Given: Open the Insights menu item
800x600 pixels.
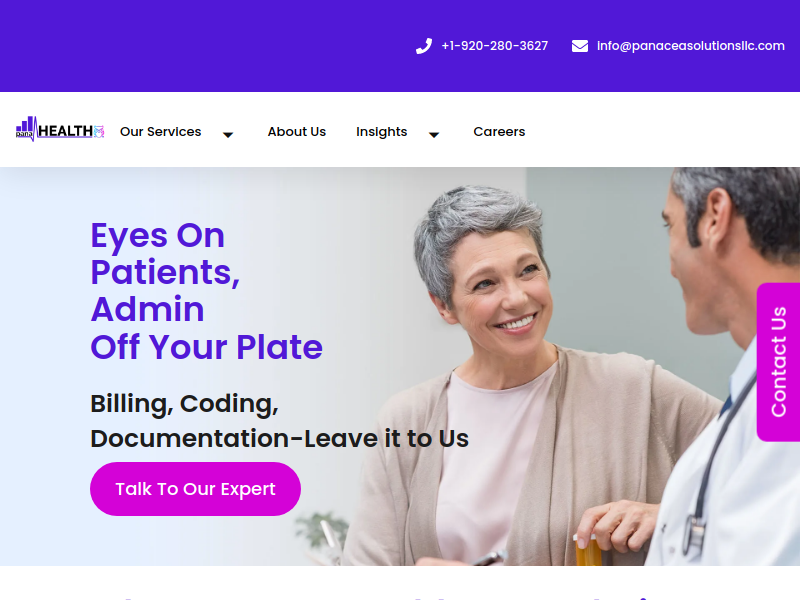Looking at the screenshot, I should (381, 132).
